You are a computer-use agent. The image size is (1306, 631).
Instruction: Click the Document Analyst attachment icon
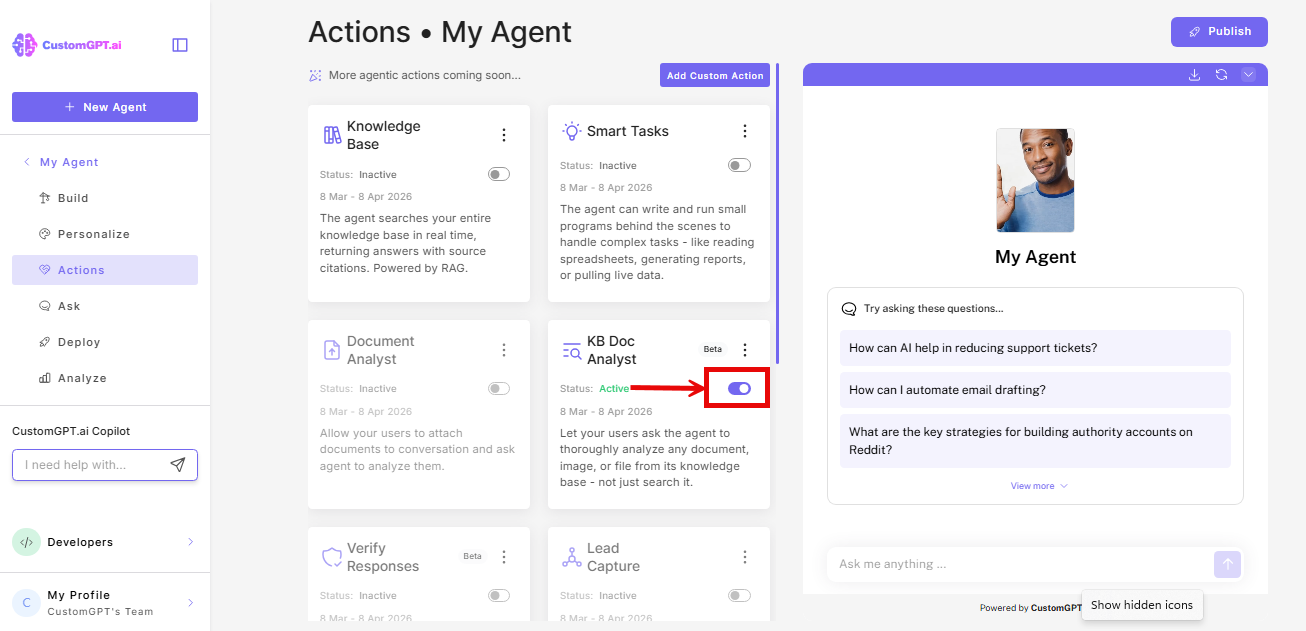point(331,348)
